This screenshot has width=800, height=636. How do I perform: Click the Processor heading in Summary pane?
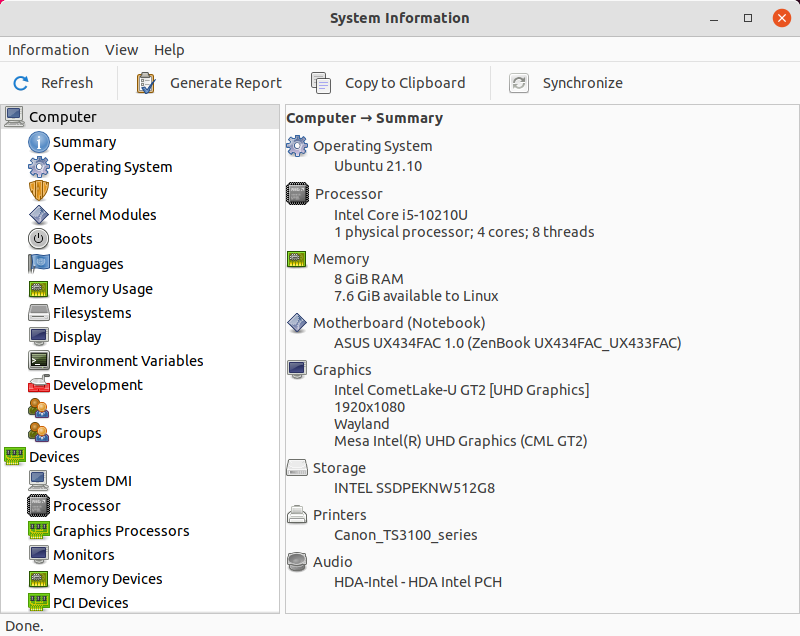[348, 194]
